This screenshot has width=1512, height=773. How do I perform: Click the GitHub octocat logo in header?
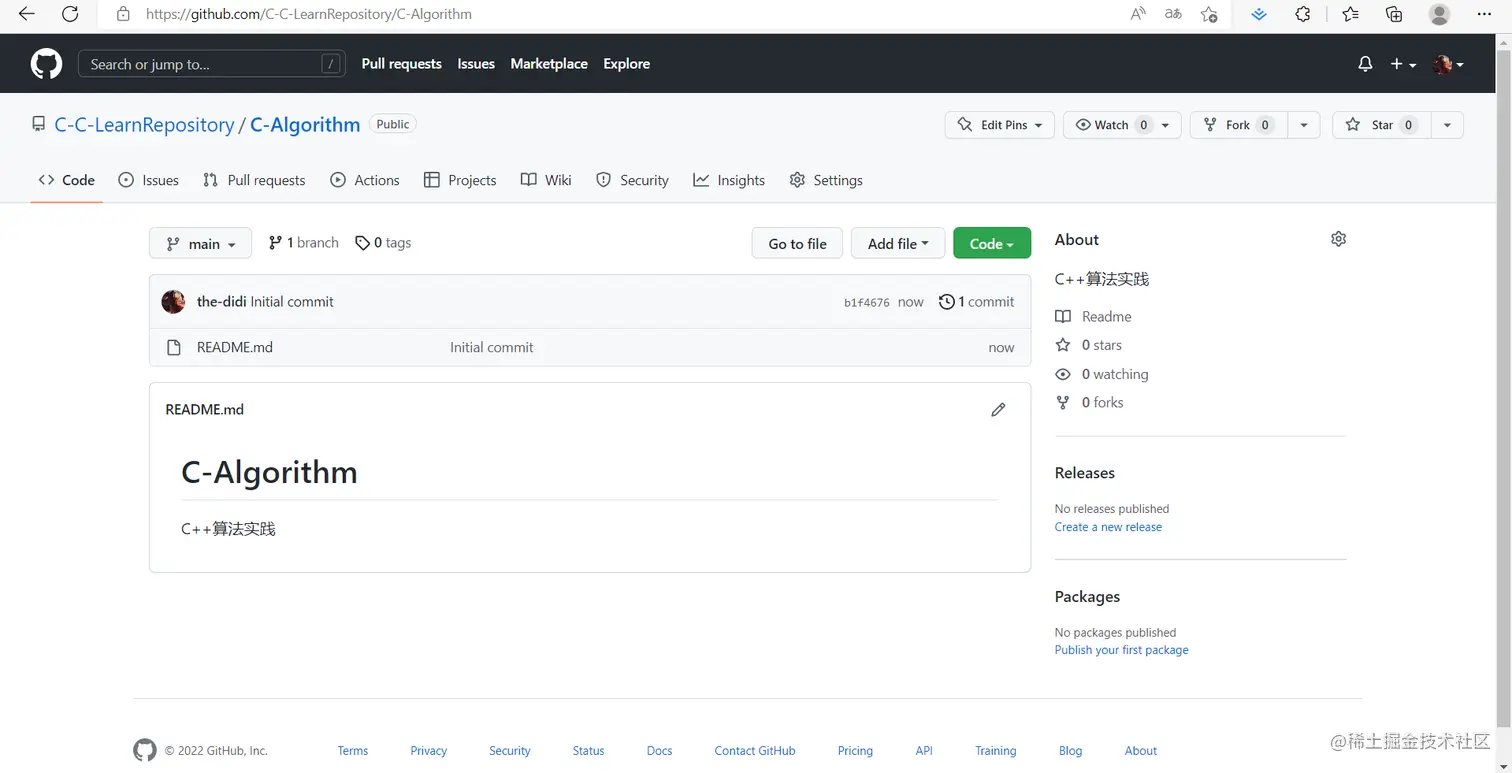pyautogui.click(x=46, y=64)
